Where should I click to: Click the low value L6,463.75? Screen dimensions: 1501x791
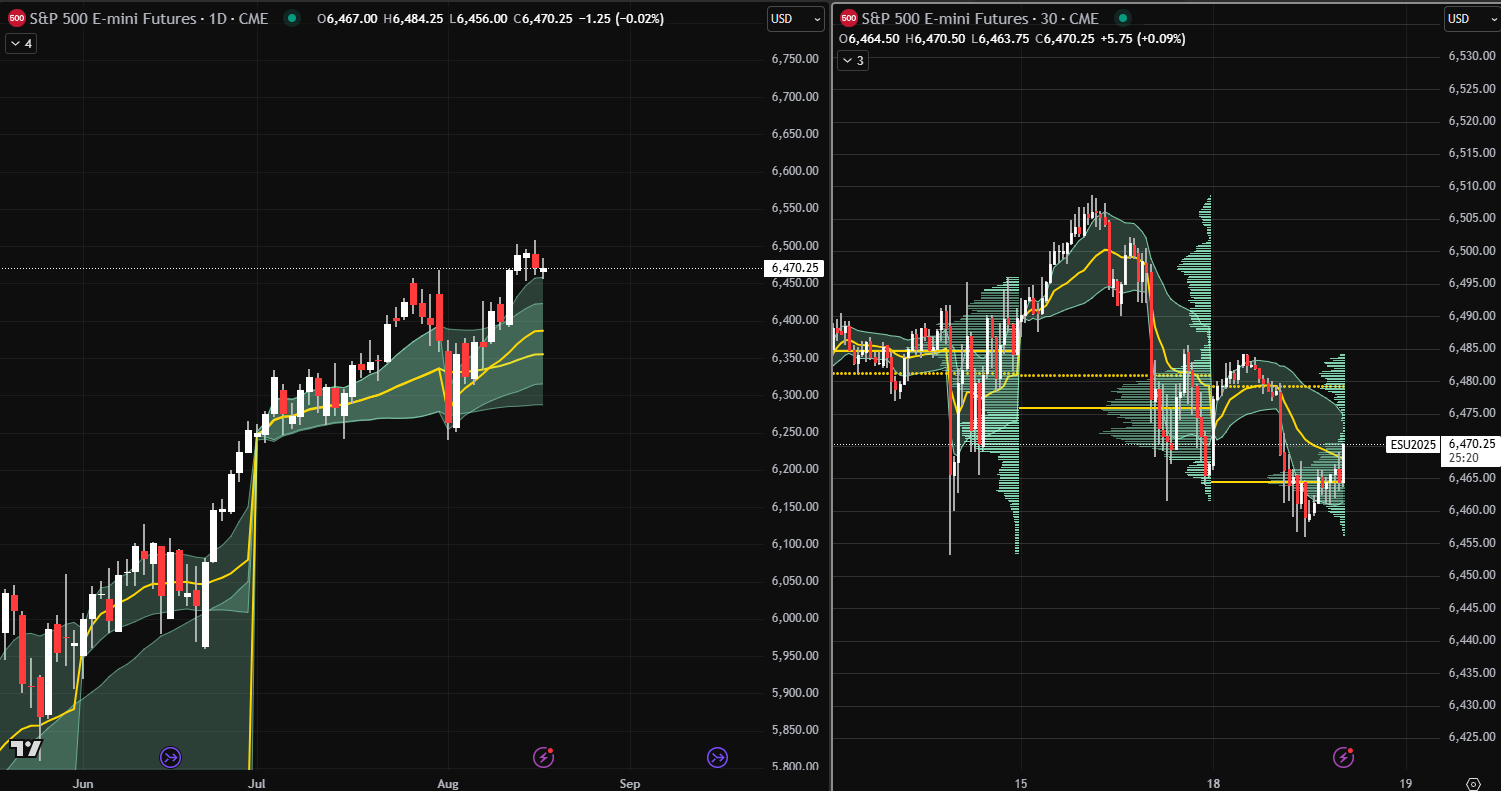[1001, 38]
